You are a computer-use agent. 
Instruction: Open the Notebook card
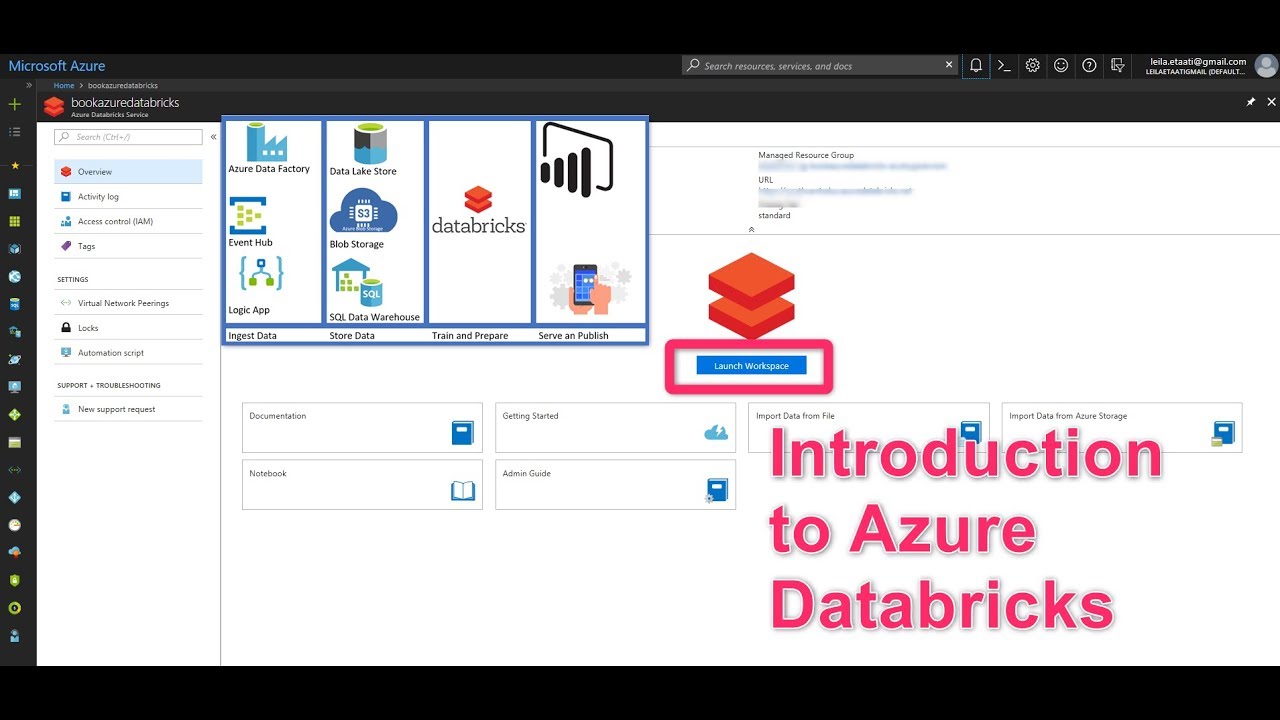coord(362,485)
